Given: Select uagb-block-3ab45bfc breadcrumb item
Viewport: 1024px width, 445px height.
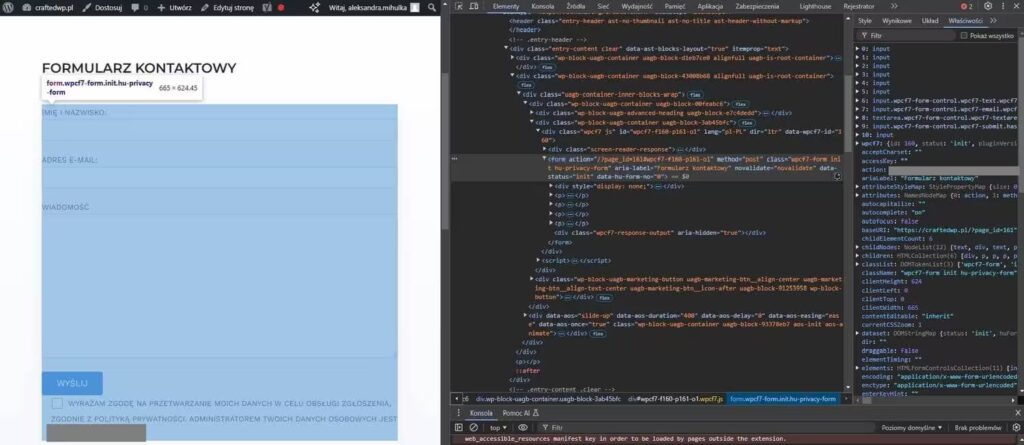Looking at the screenshot, I should click(x=548, y=399).
